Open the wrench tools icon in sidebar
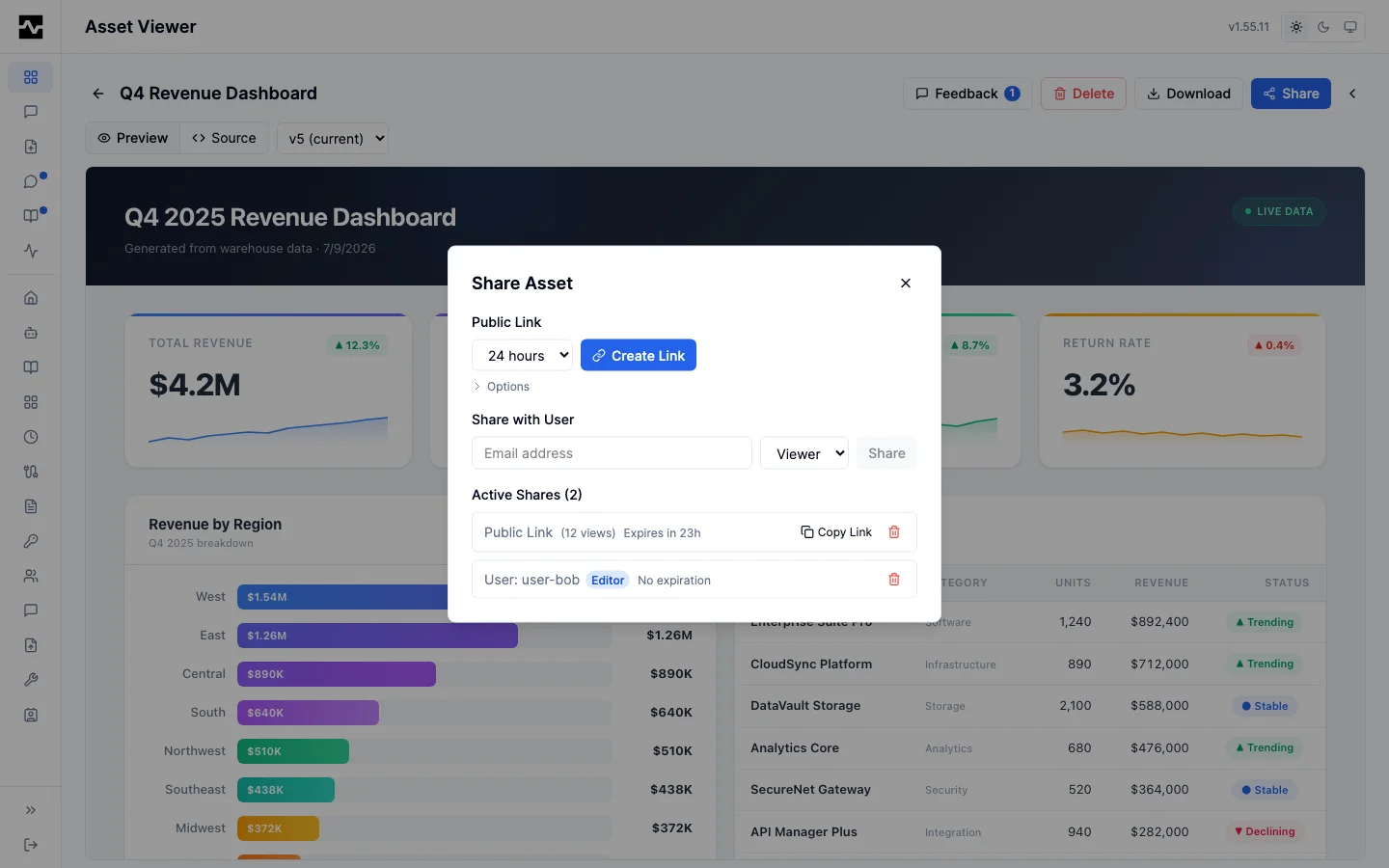The width and height of the screenshot is (1389, 868). (31, 680)
